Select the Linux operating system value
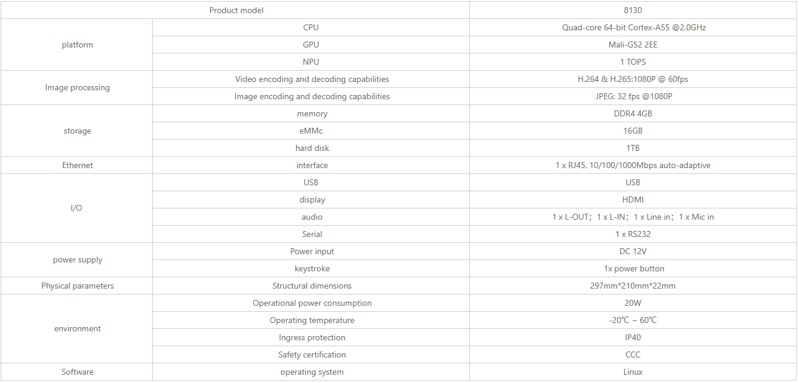The image size is (799, 383). click(x=633, y=372)
